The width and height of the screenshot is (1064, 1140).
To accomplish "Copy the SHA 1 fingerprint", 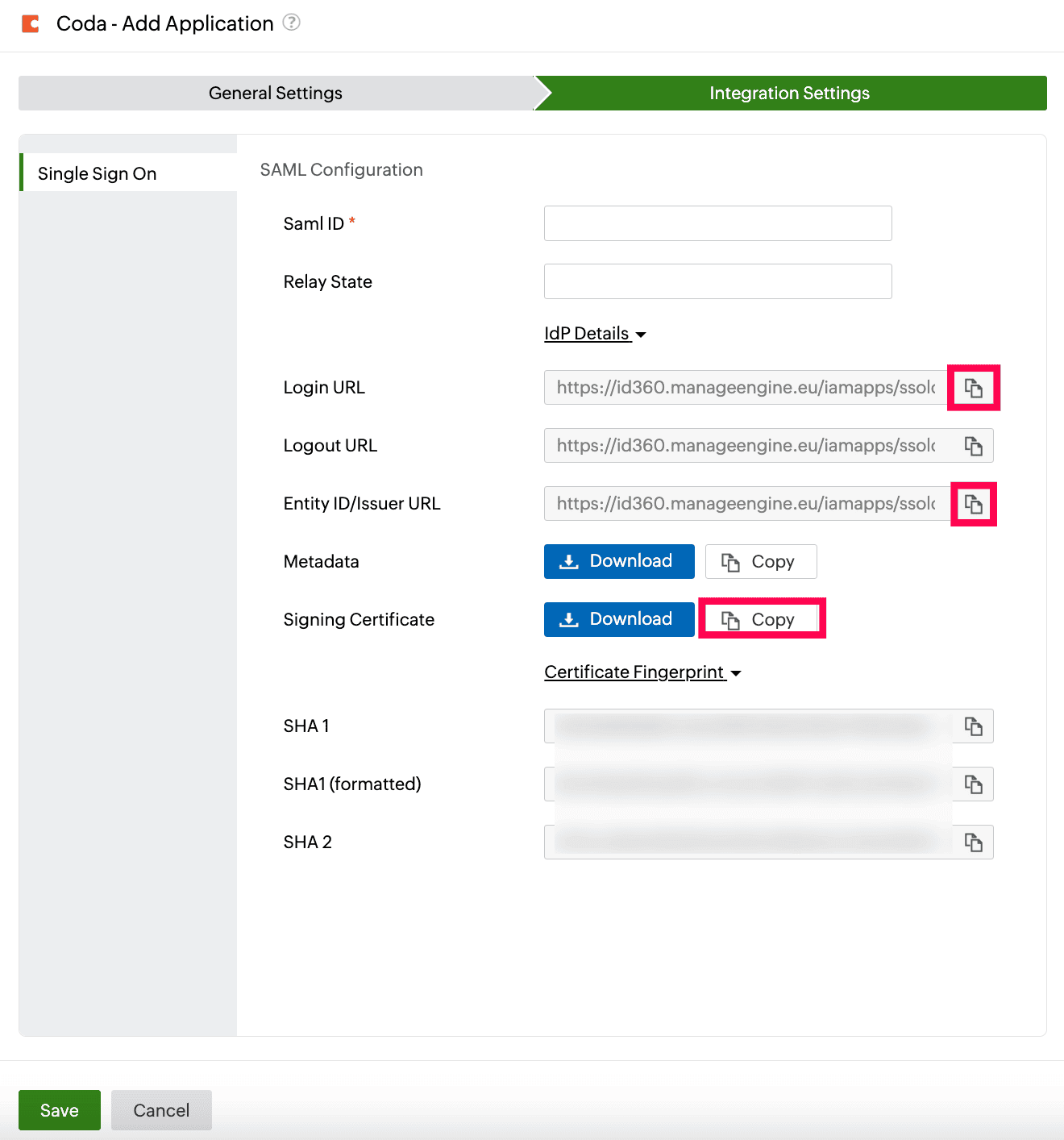I will coord(974,726).
